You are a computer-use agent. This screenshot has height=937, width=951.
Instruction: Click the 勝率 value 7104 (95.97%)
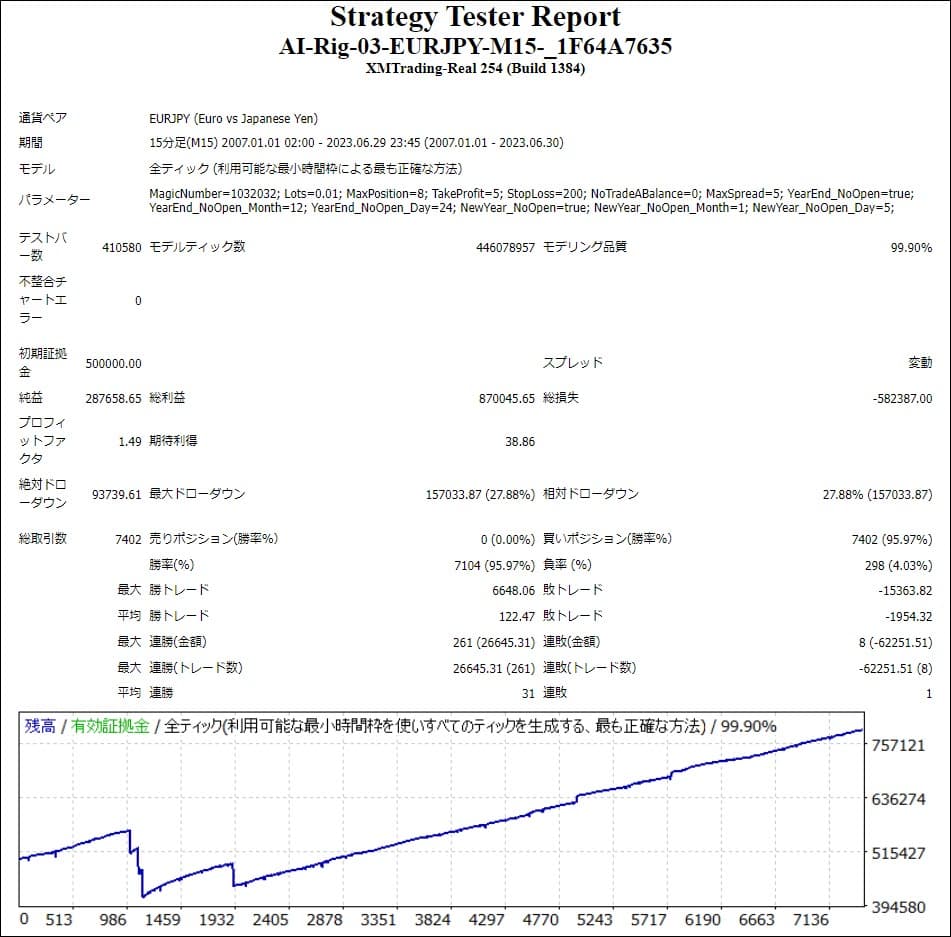(x=494, y=565)
